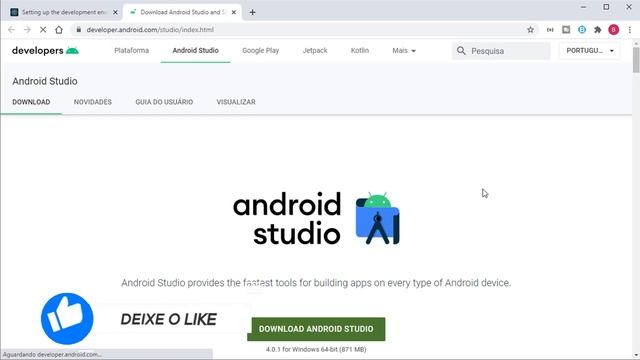Click the 'Android Studio provides the fastest tools' sentence
The height and width of the screenshot is (360, 640).
[x=316, y=283]
